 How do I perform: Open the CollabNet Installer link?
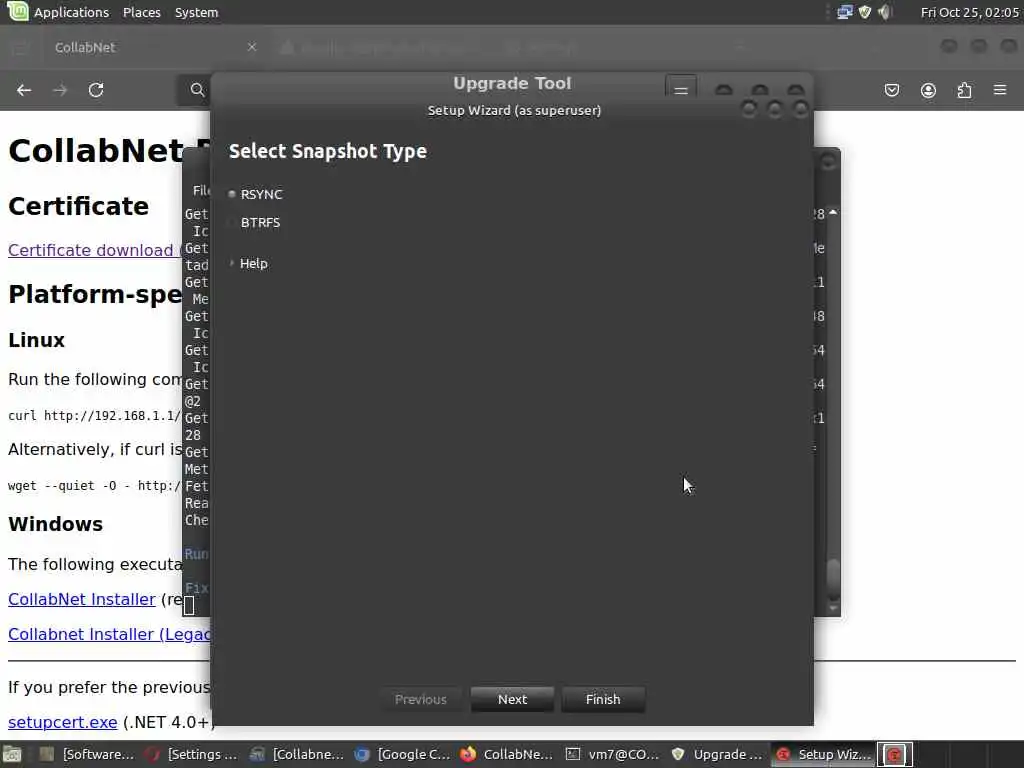[x=82, y=599]
